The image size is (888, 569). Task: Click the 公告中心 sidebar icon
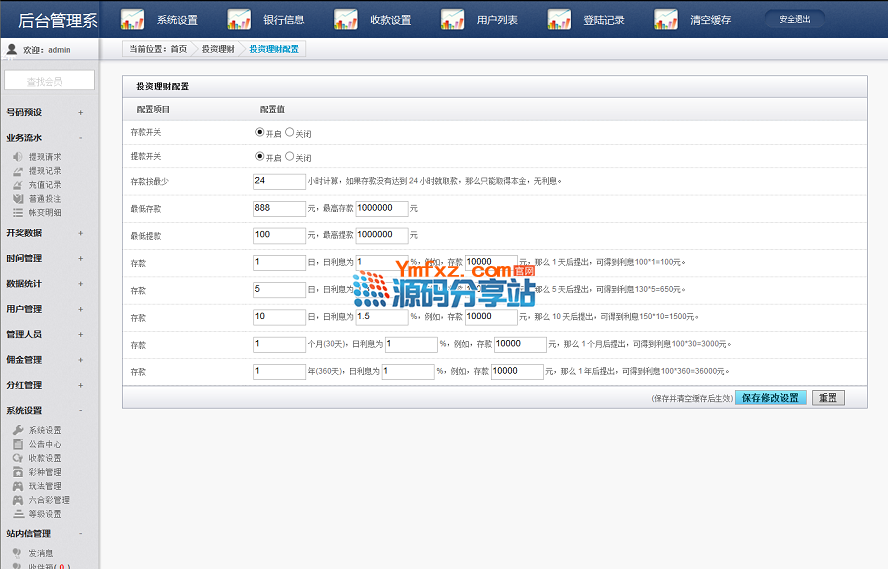click(x=18, y=444)
